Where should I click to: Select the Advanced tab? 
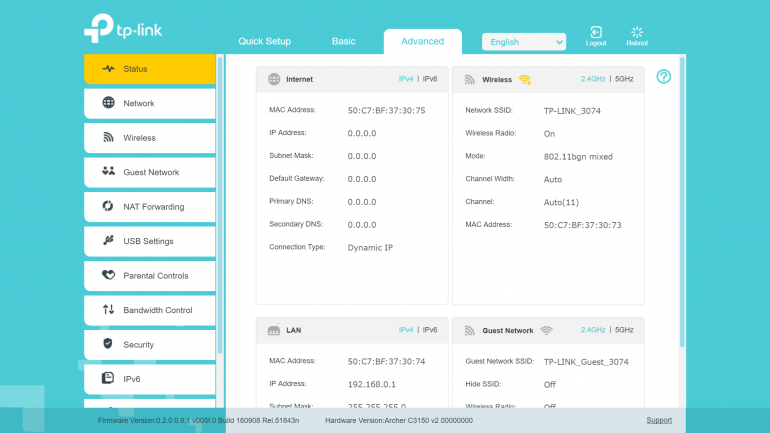coord(422,42)
